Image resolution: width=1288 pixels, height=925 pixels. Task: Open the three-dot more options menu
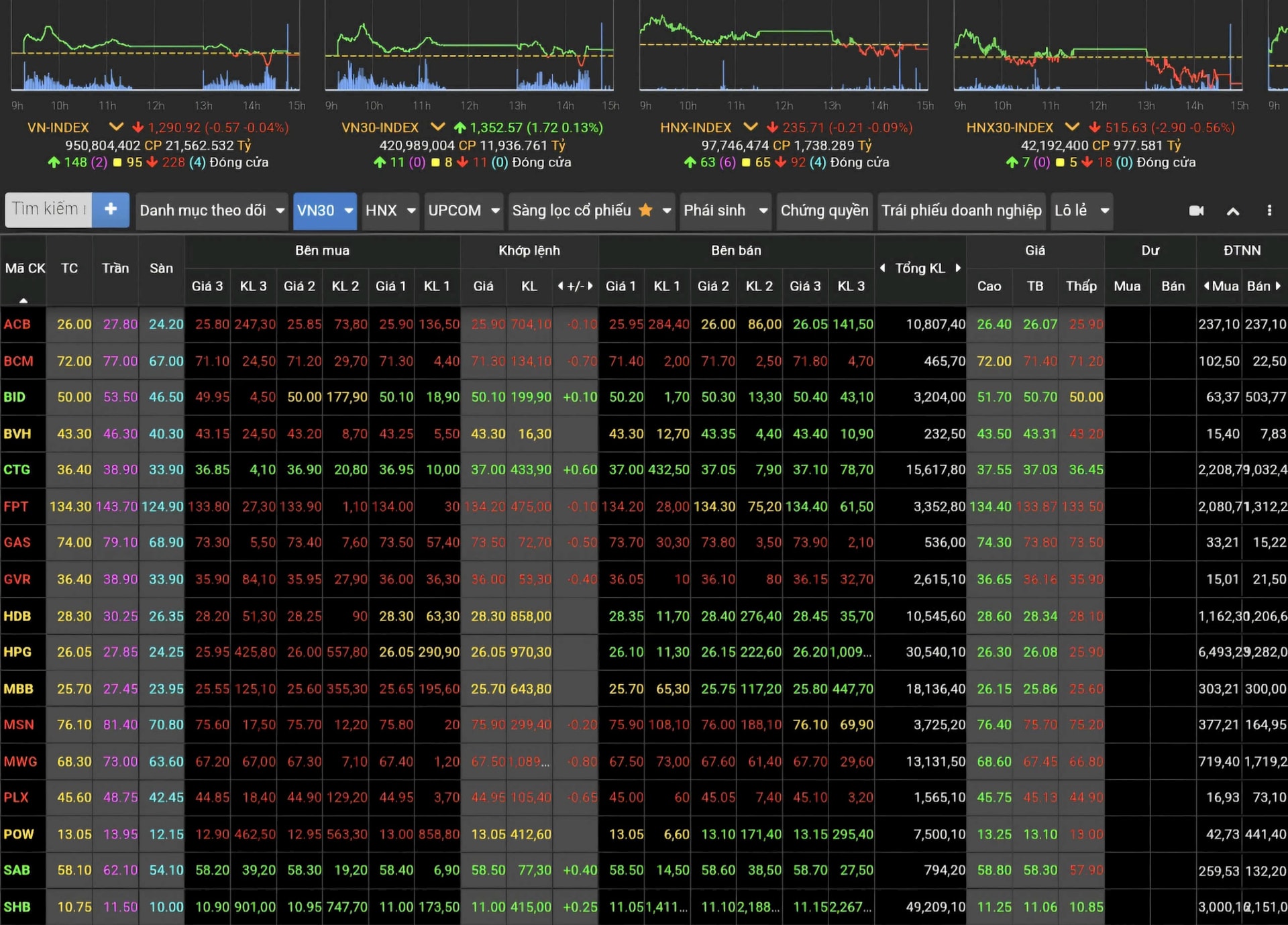(x=1269, y=211)
